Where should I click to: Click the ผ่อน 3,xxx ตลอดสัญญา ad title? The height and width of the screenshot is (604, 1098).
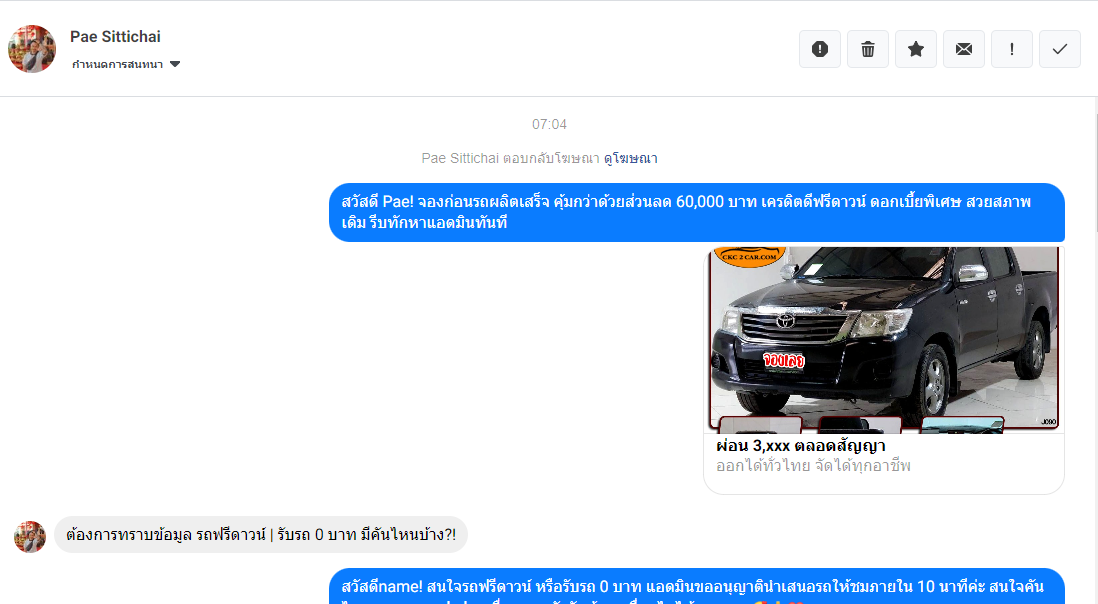(800, 446)
